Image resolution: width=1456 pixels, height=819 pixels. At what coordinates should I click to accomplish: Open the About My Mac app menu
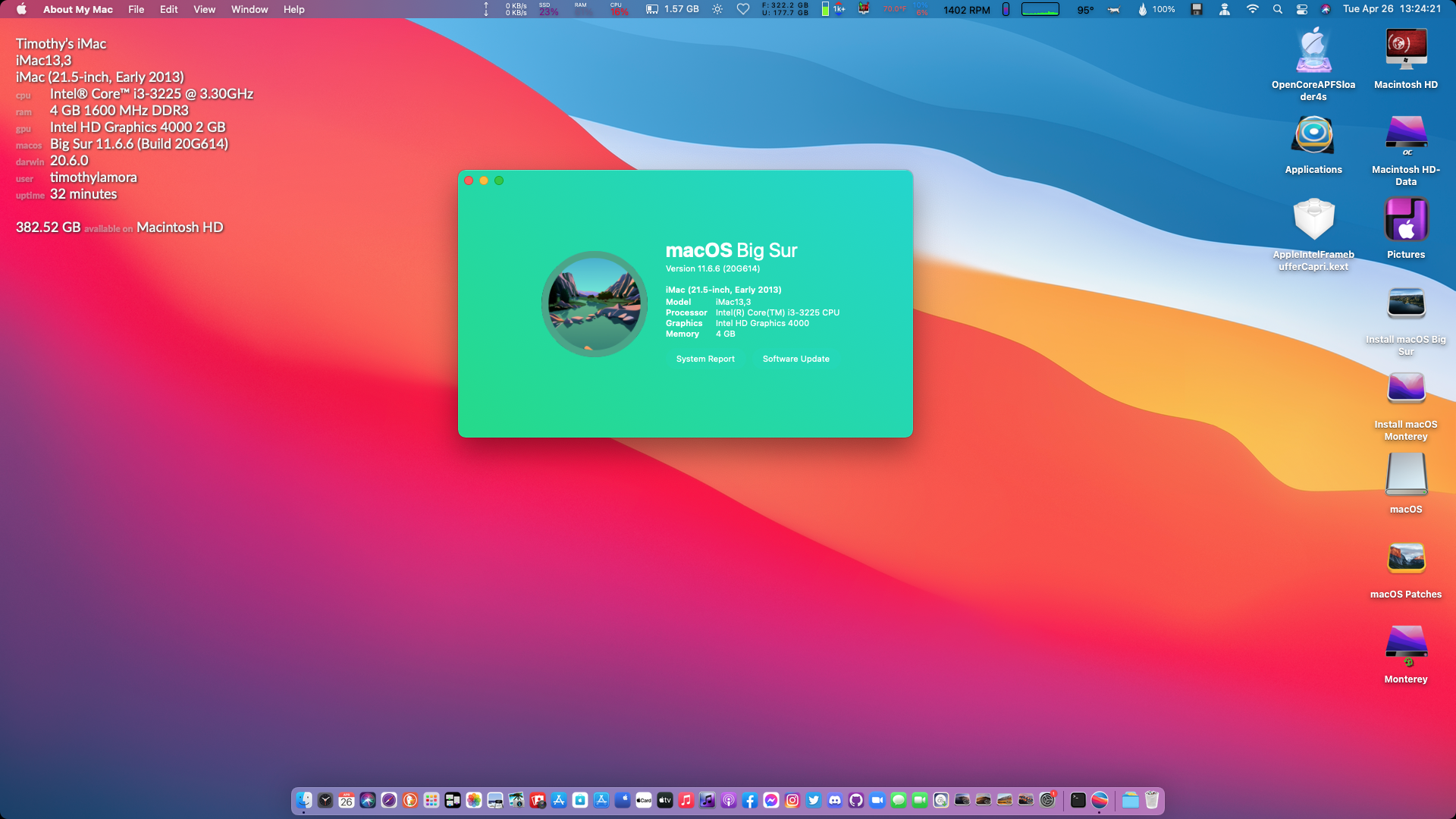click(x=77, y=9)
